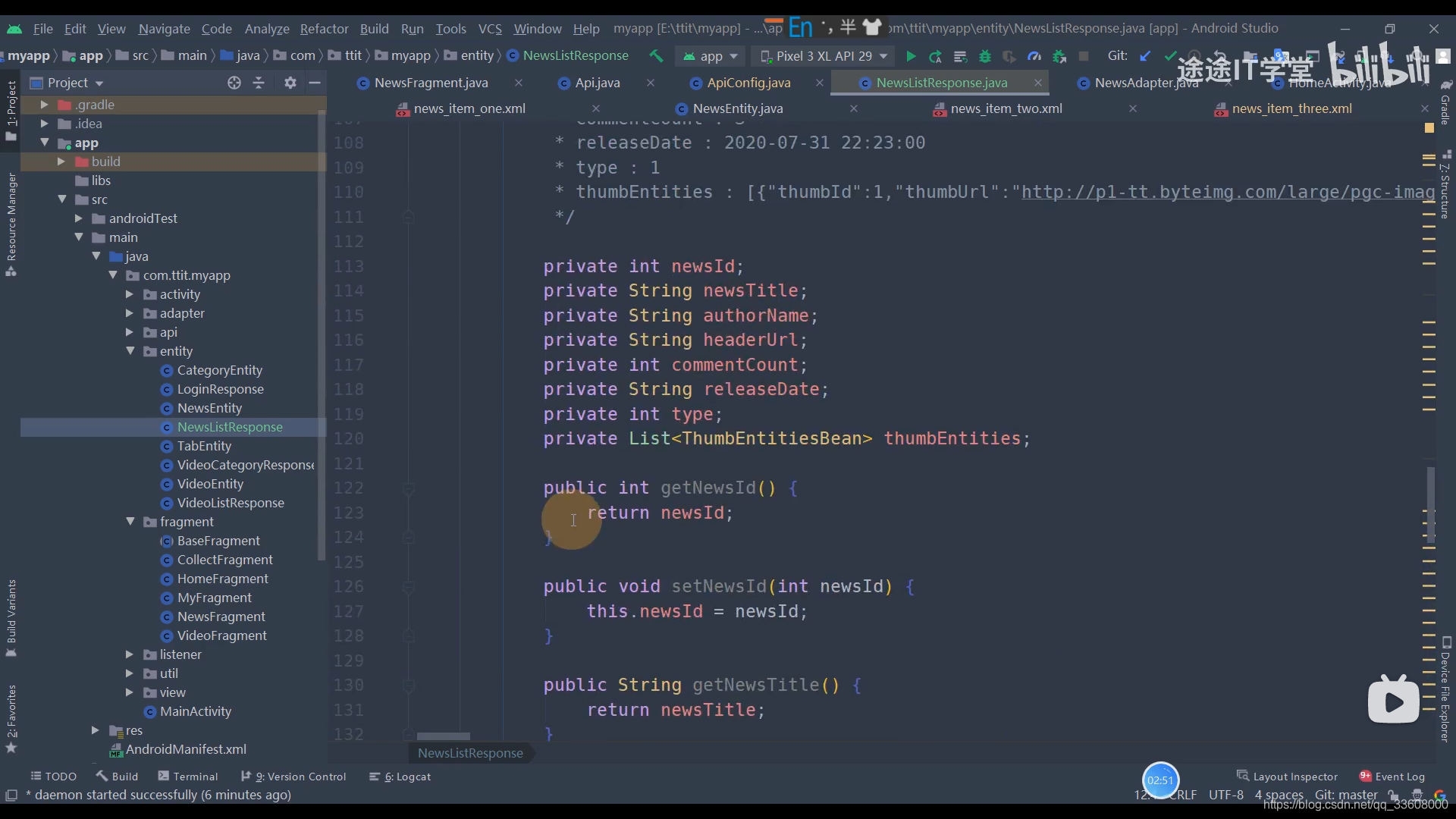Toggle the 6: Logcat tool window
1456x819 pixels.
tap(400, 777)
